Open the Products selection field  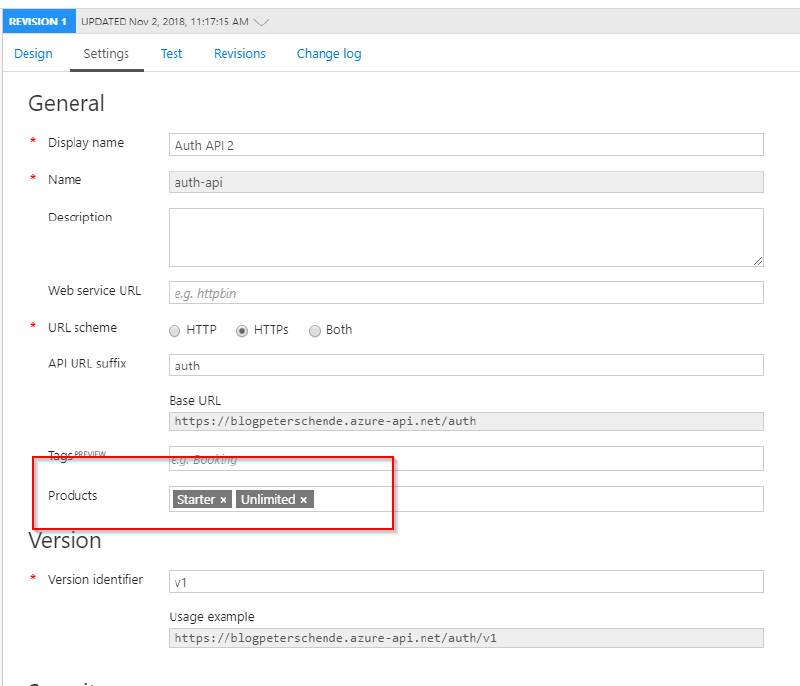coord(450,499)
